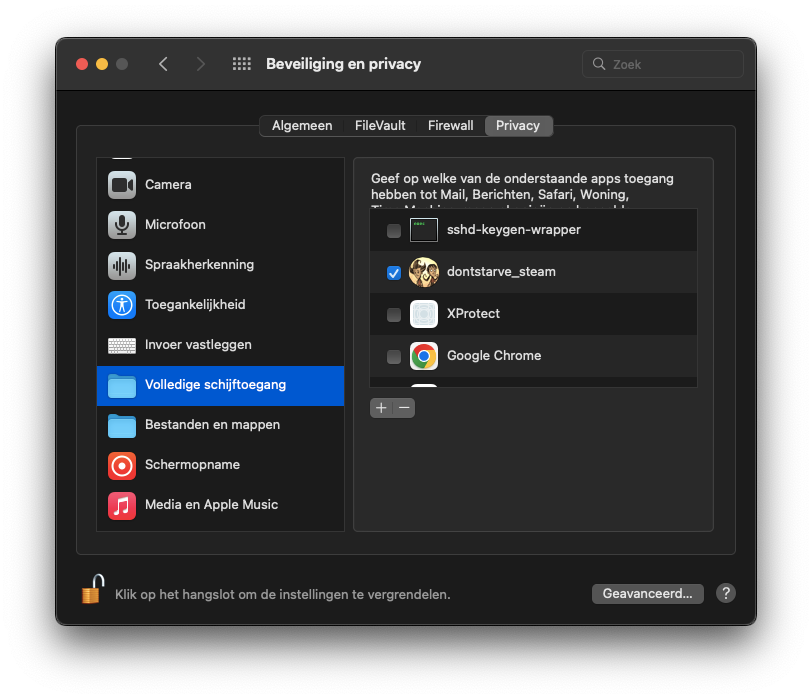Click the XProtect app icon

424,314
